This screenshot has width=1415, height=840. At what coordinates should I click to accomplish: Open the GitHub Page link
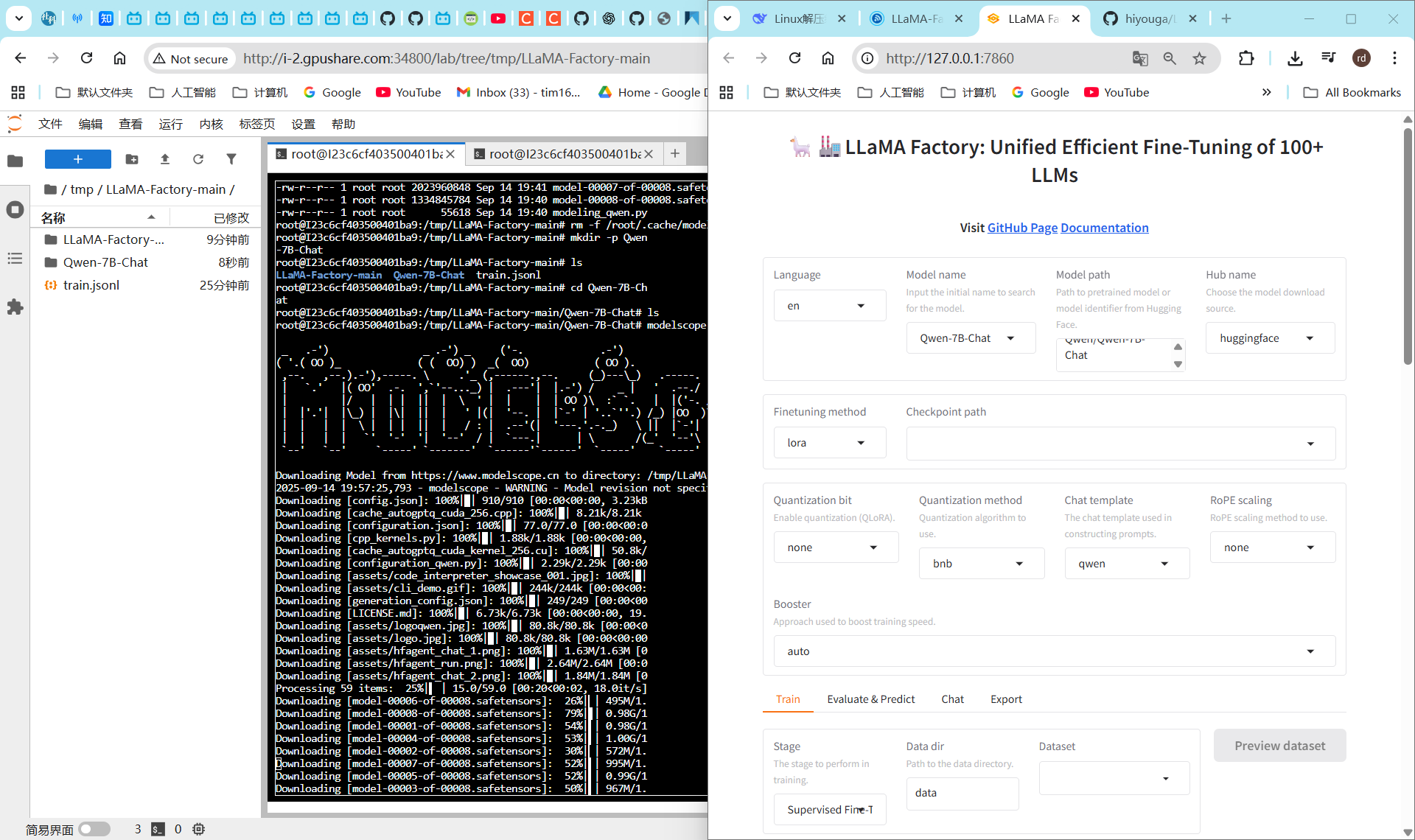1022,228
